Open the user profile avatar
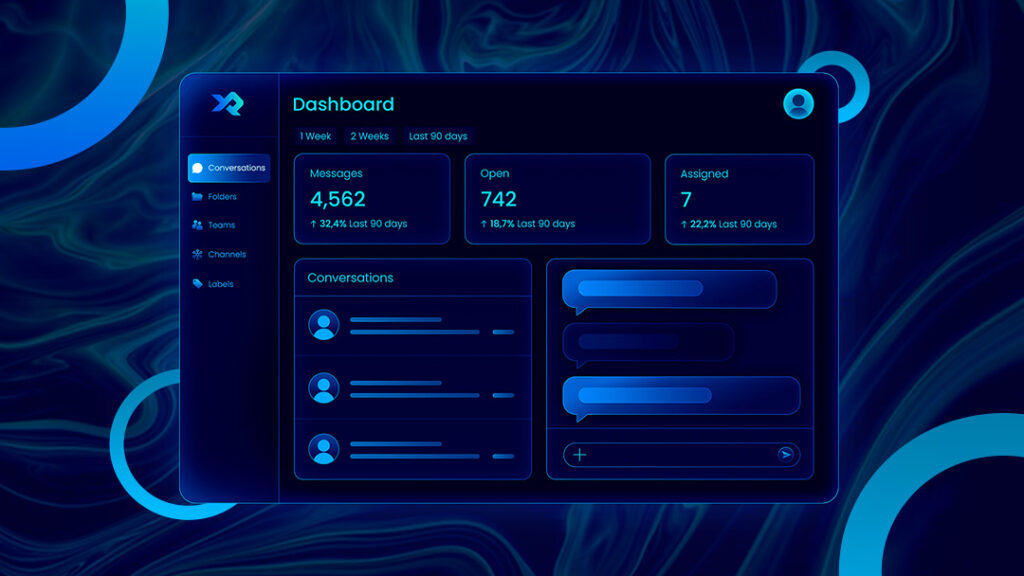This screenshot has width=1024, height=576. point(798,104)
